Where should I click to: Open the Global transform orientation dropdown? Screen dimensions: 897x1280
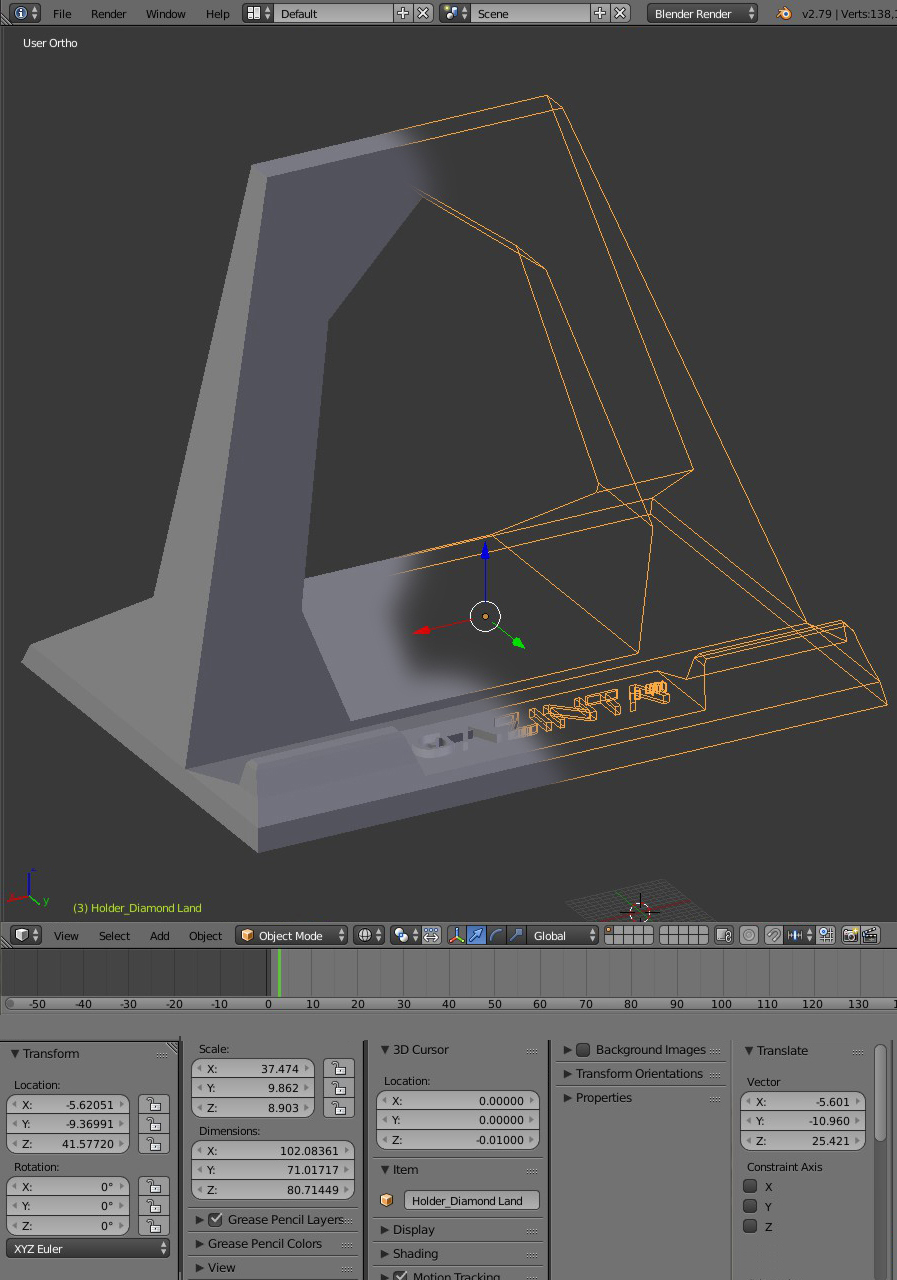coord(561,935)
